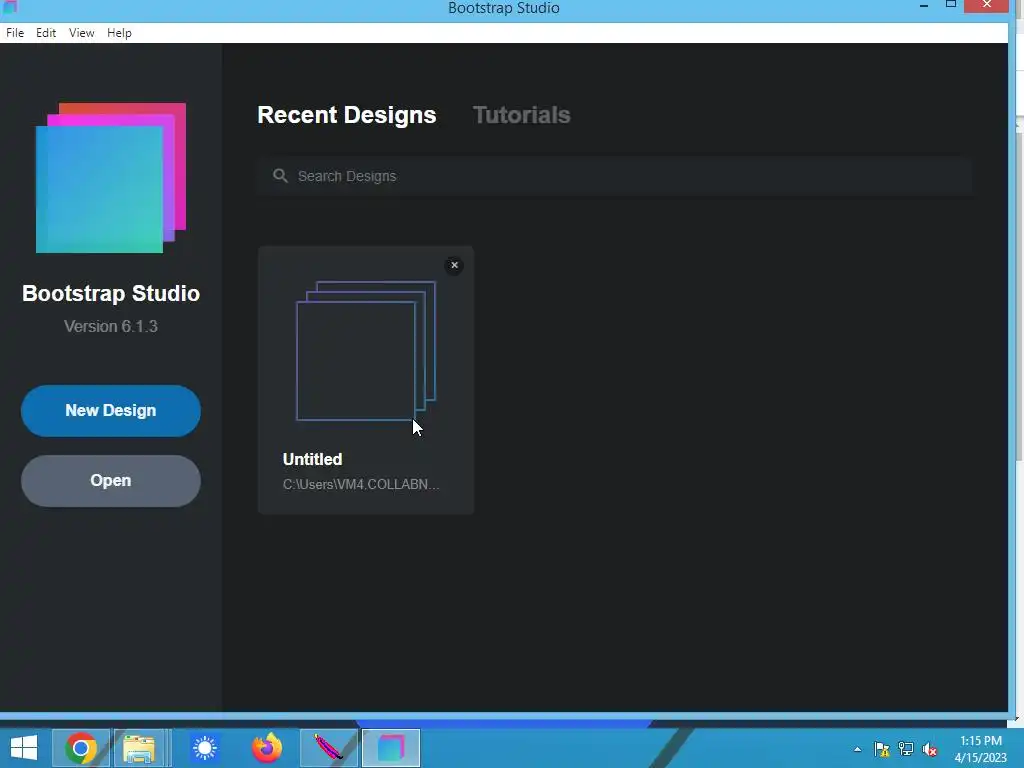Open File Explorer from the taskbar
The height and width of the screenshot is (768, 1024).
pyautogui.click(x=139, y=748)
